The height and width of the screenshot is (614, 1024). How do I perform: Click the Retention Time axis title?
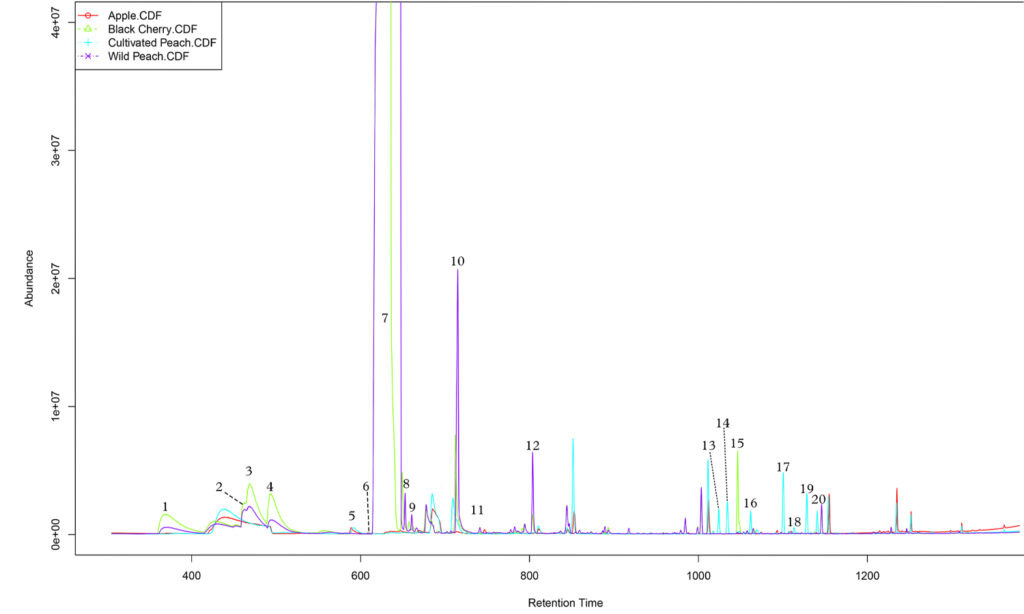point(566,603)
